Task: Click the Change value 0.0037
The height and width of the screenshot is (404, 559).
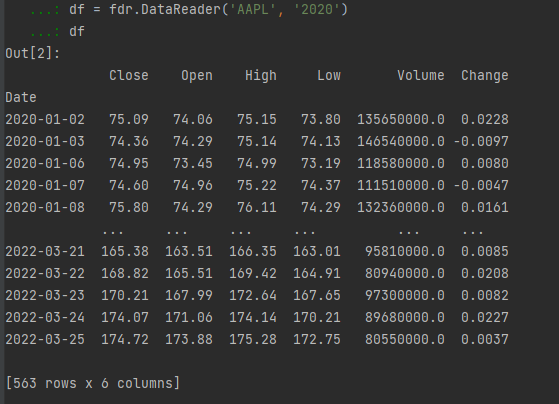Action: (x=485, y=339)
